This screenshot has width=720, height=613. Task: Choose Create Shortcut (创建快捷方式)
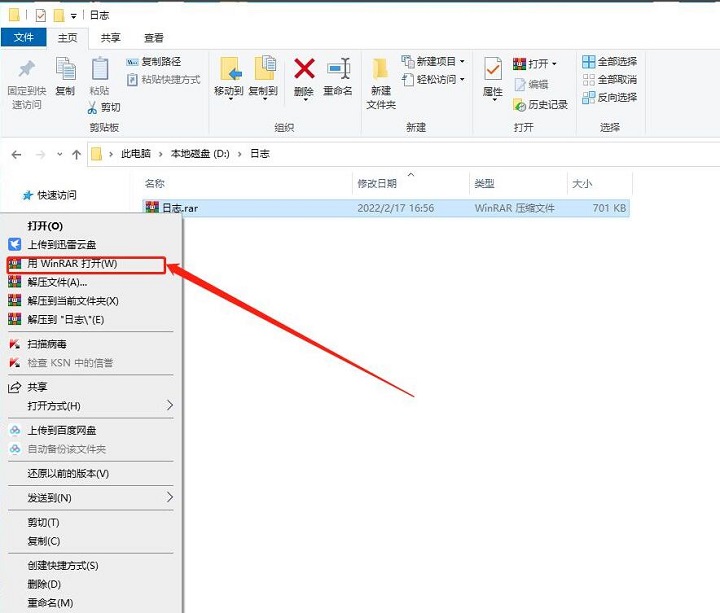[x=91, y=566]
